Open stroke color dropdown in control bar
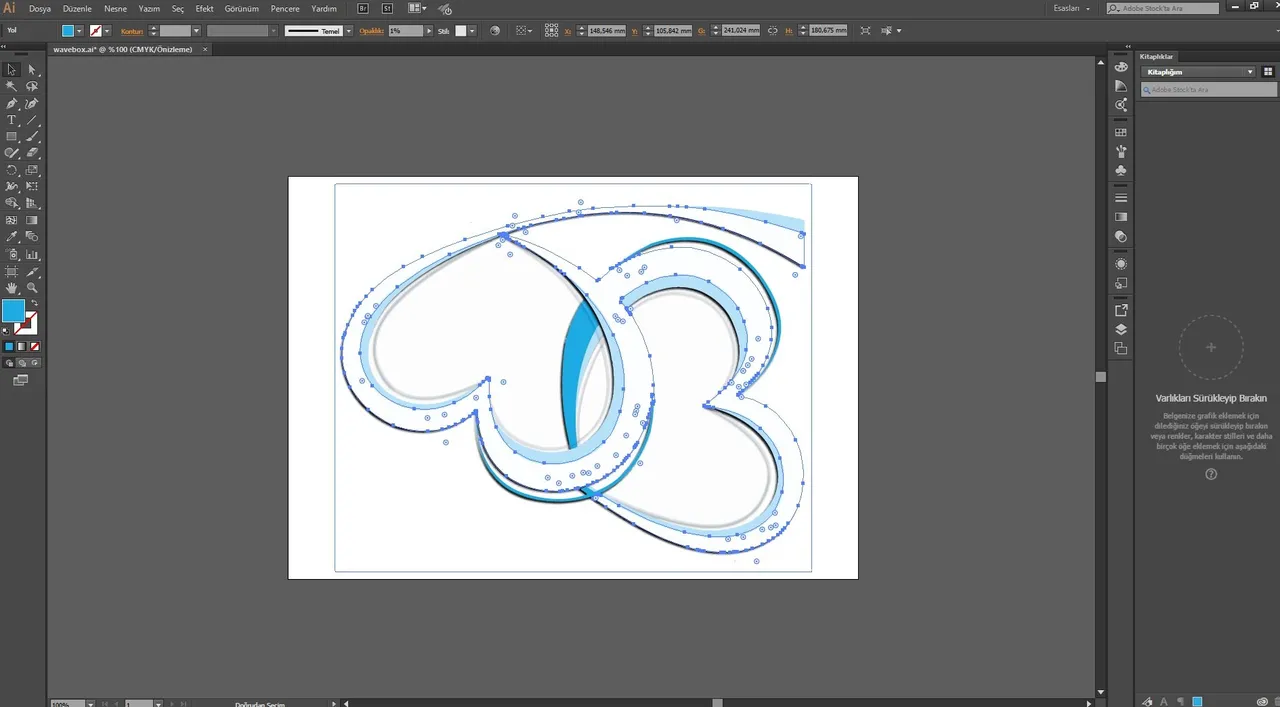The image size is (1280, 707). pos(108,31)
